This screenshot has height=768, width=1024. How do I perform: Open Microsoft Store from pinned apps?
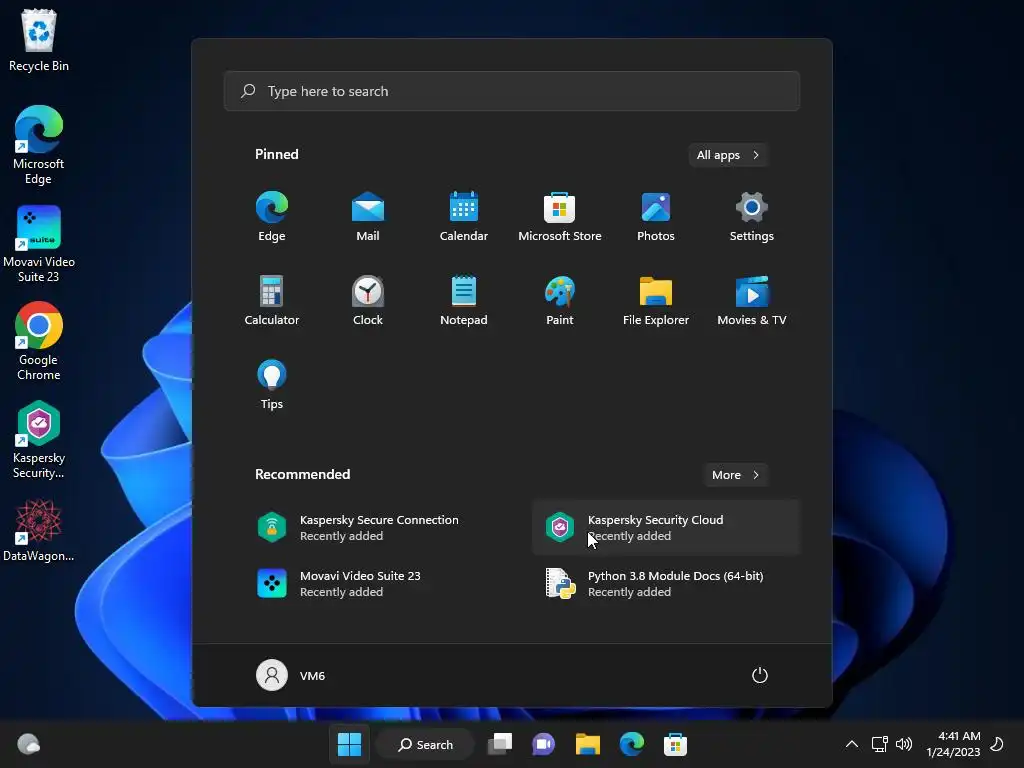pos(560,217)
